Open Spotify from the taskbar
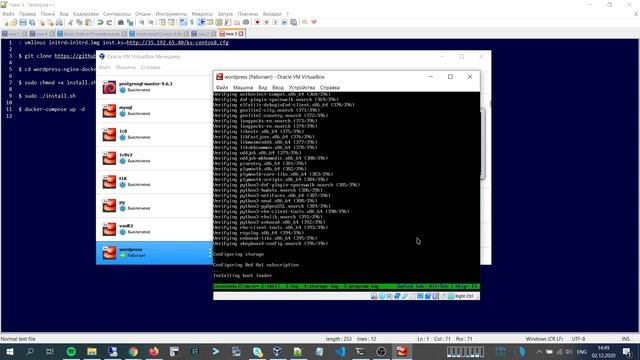 (x=71, y=352)
